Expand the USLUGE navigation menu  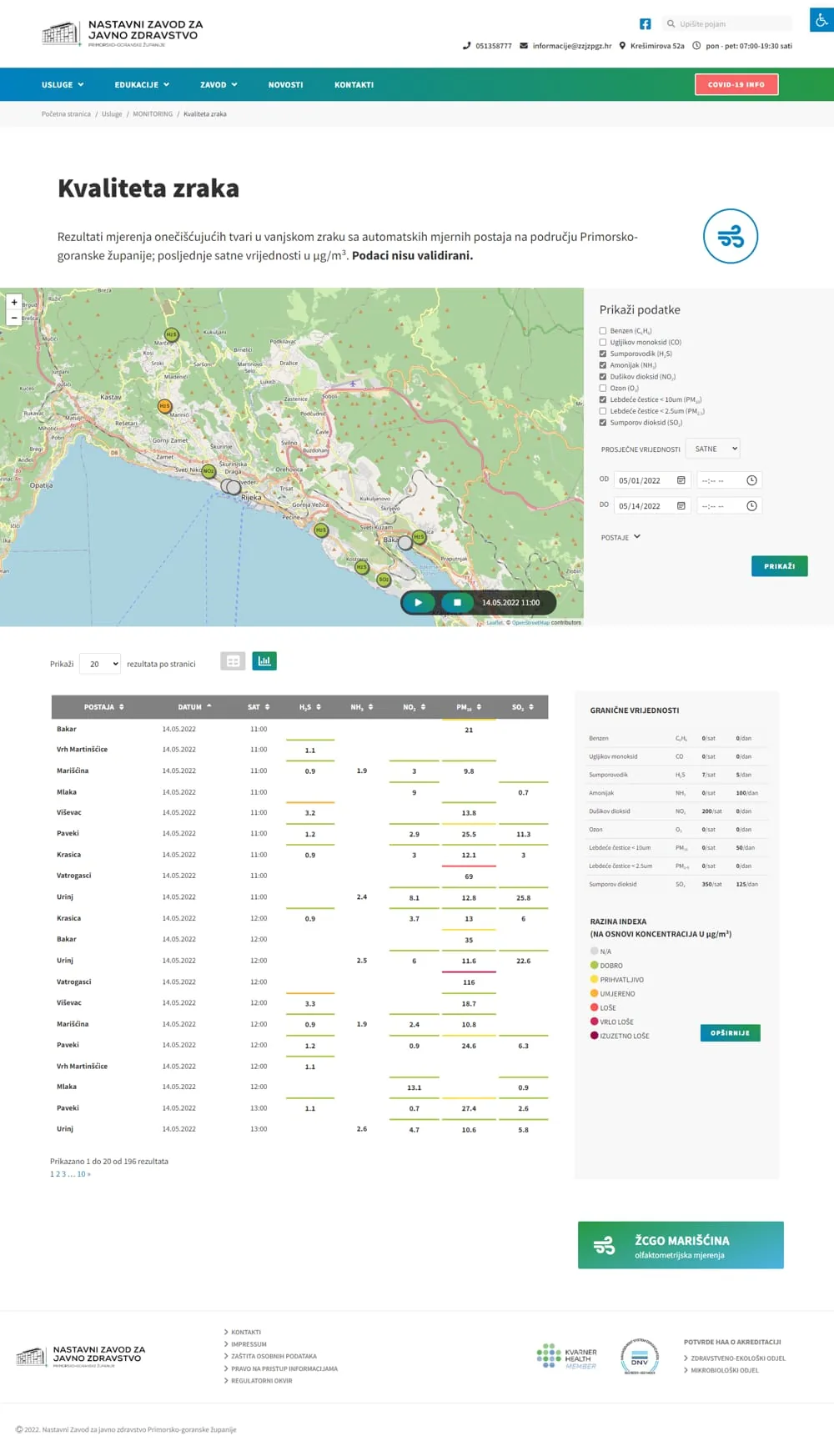63,85
